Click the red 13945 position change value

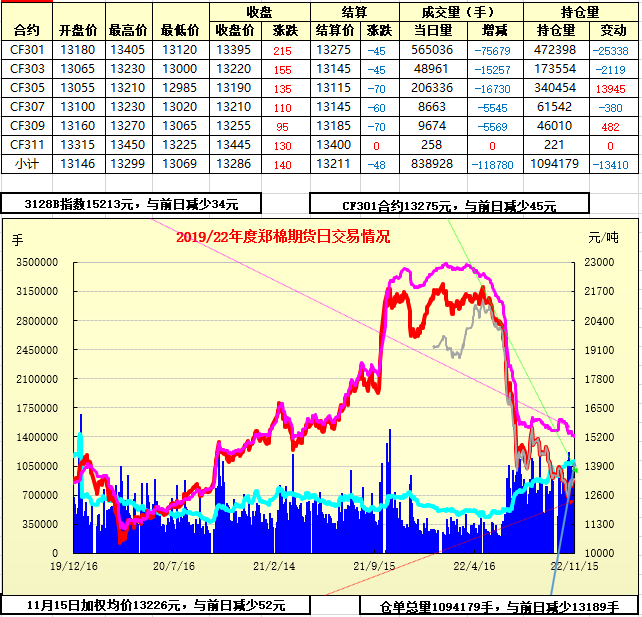pos(609,88)
